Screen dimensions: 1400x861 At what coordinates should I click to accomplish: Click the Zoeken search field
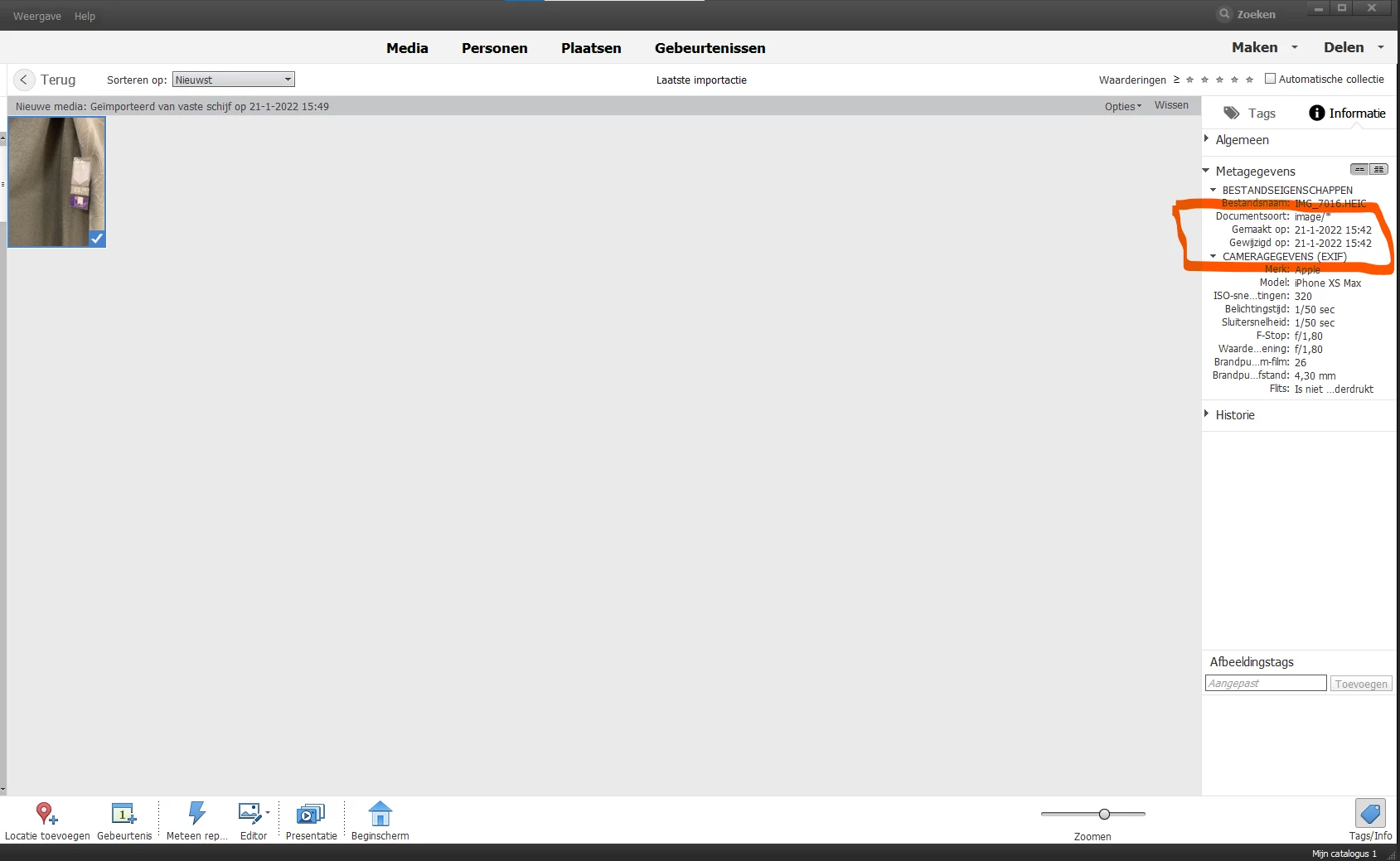click(x=1256, y=14)
